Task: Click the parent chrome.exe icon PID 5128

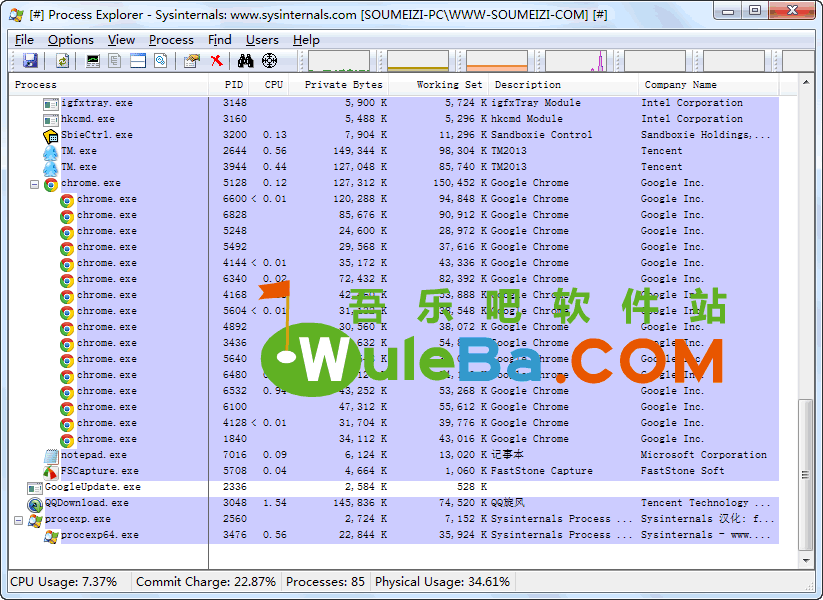Action: pos(50,184)
